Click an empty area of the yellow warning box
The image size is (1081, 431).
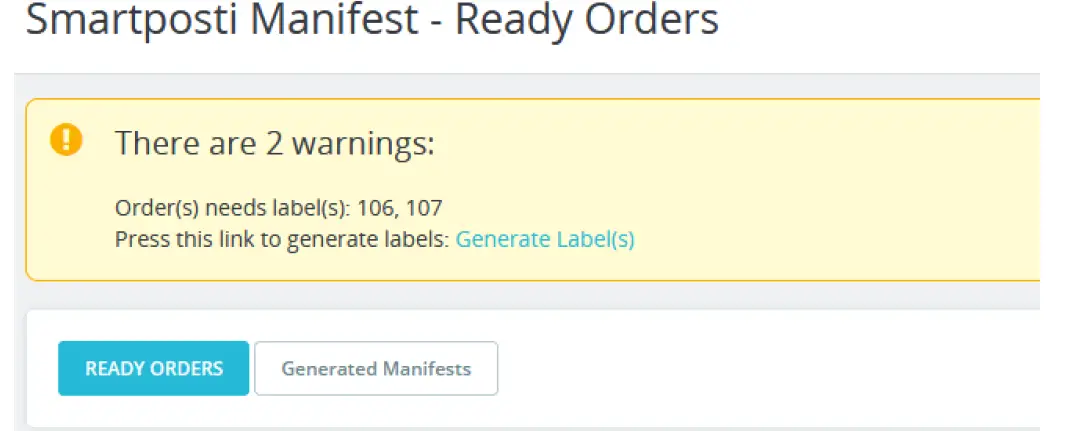827,193
